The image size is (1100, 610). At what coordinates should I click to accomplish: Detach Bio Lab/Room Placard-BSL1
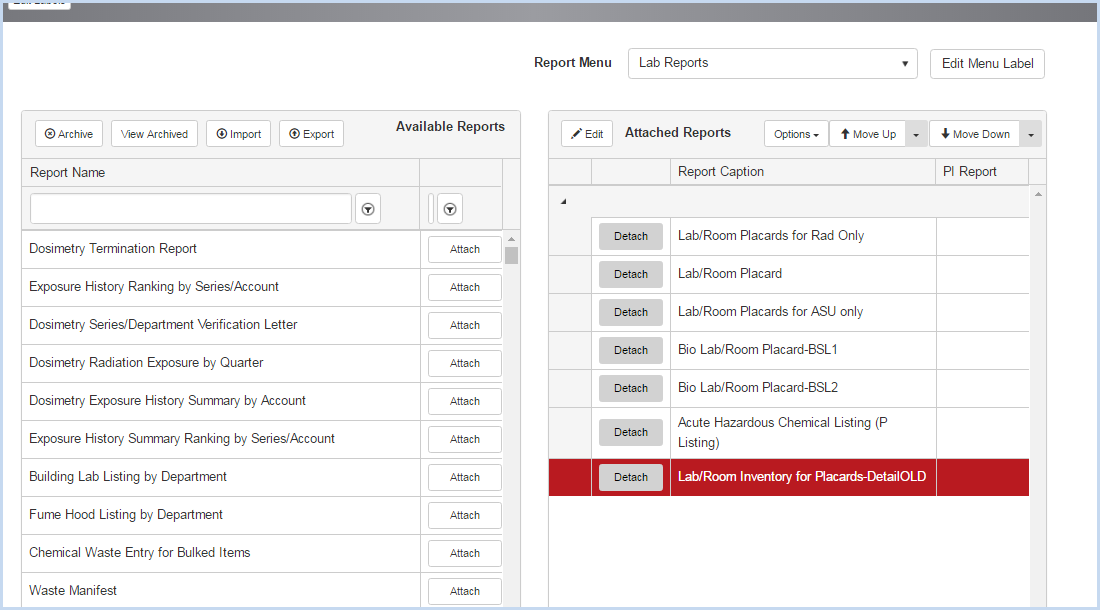click(x=631, y=350)
